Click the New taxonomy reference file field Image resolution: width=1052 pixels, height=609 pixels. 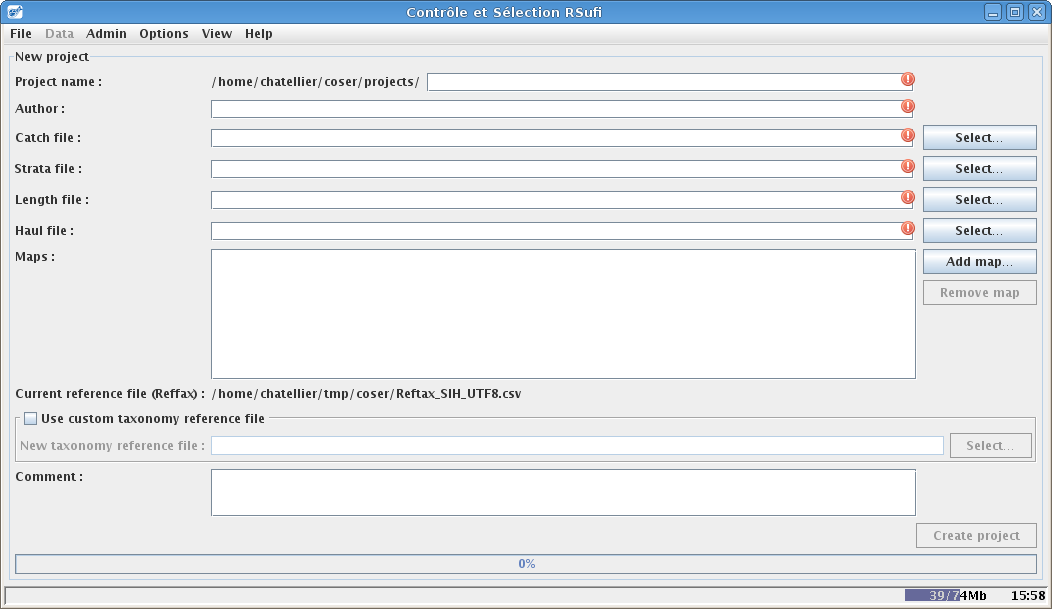point(577,445)
